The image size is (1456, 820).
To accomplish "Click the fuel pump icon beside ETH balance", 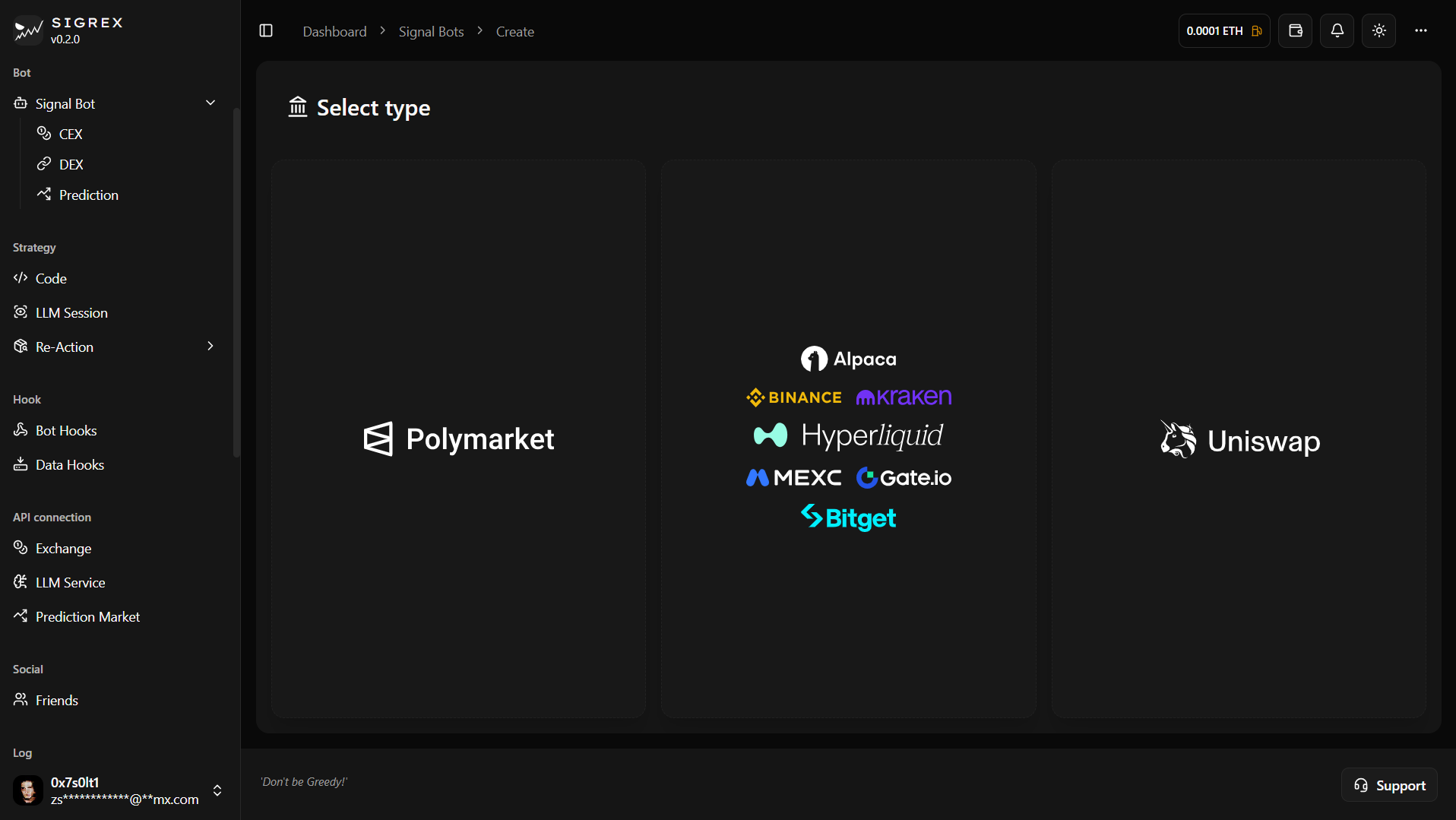I will coord(1257,31).
